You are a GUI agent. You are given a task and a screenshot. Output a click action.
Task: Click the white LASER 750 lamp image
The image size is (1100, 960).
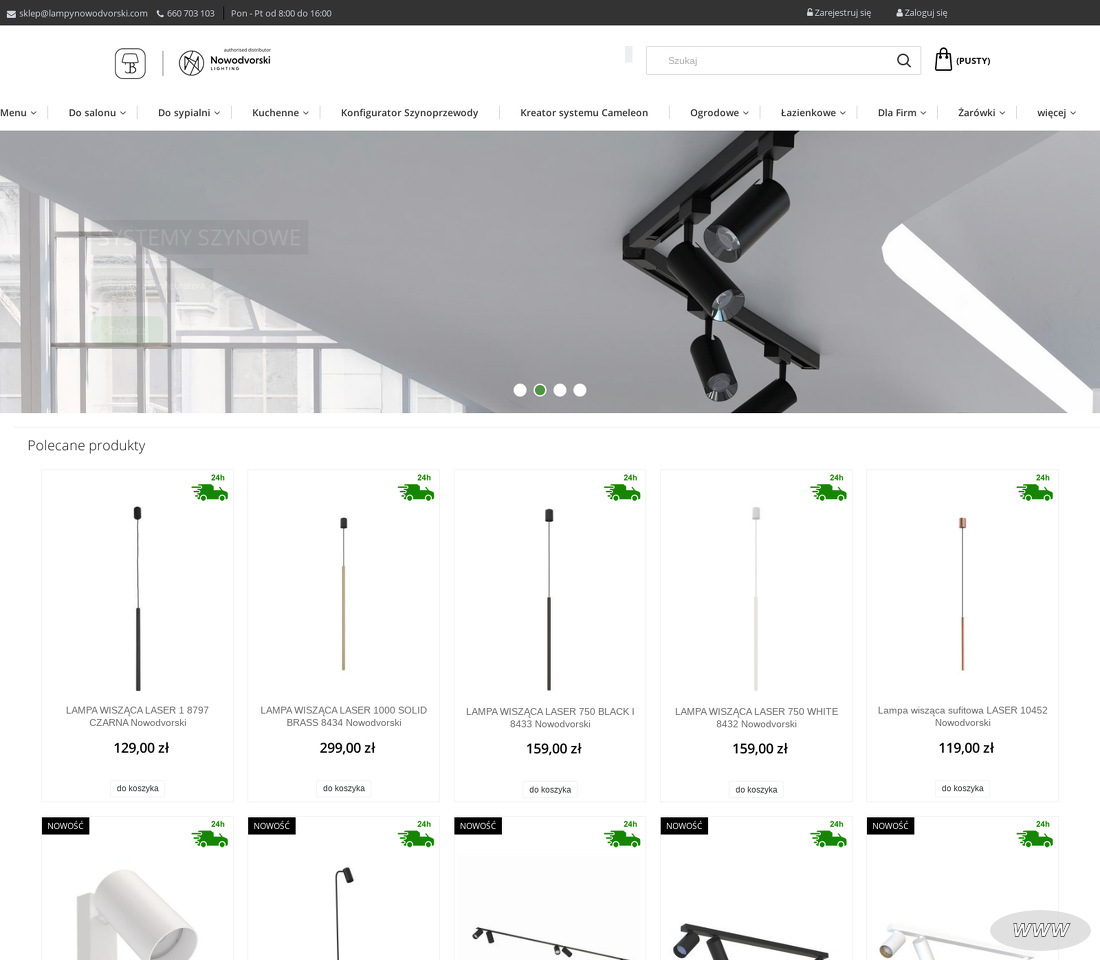click(756, 598)
